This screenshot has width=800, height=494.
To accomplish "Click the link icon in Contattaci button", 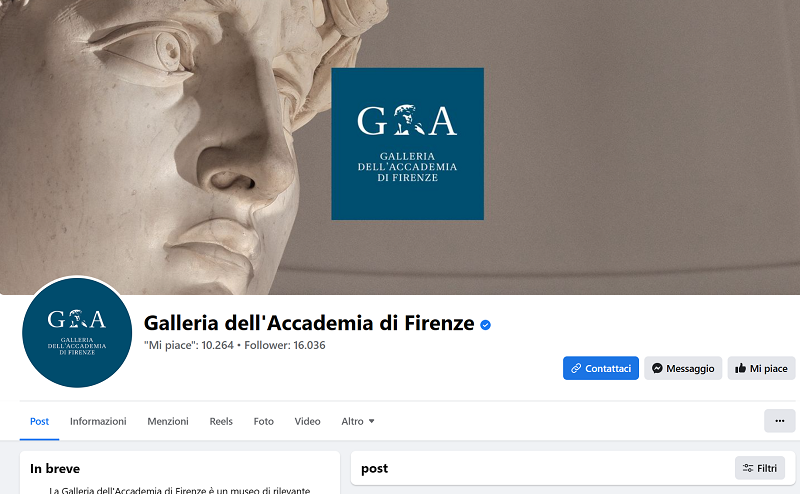I will click(x=576, y=368).
